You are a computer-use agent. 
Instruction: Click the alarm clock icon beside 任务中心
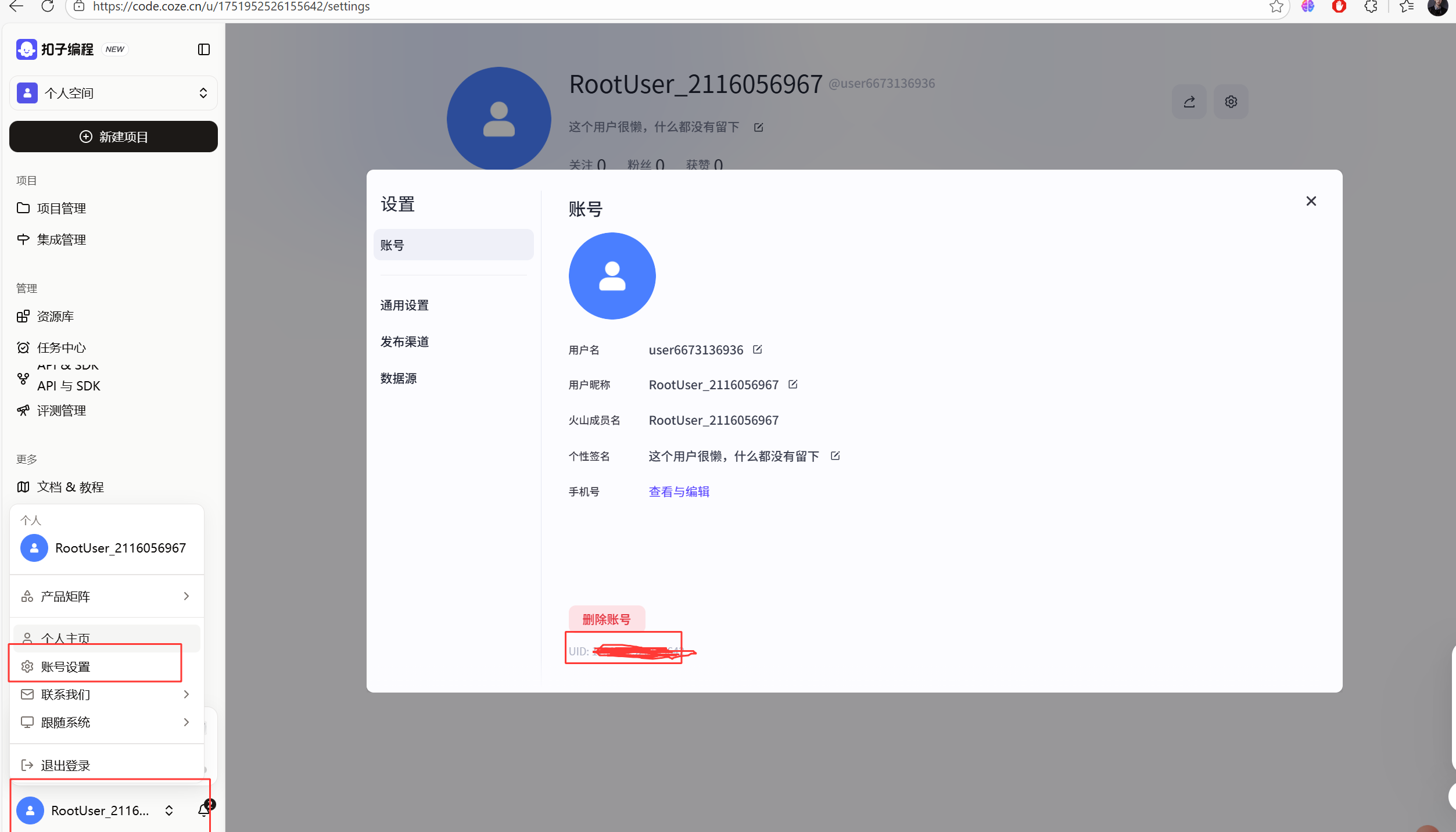pos(23,347)
